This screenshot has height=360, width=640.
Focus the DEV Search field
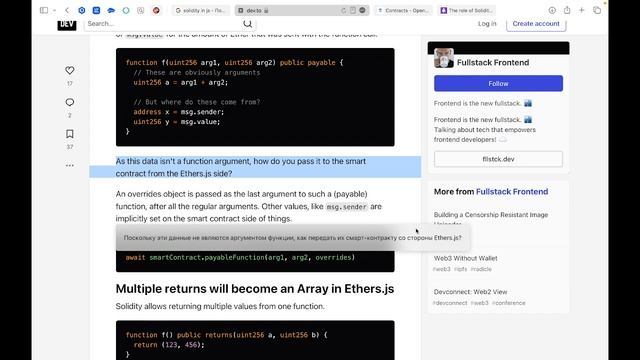[x=164, y=24]
